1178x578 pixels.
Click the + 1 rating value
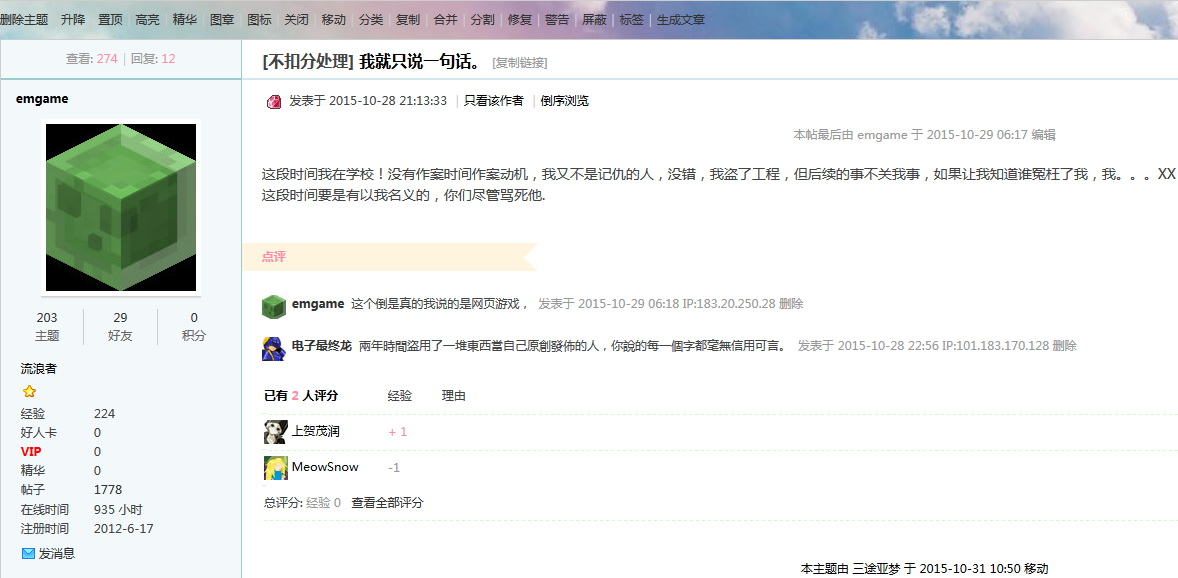pyautogui.click(x=397, y=432)
